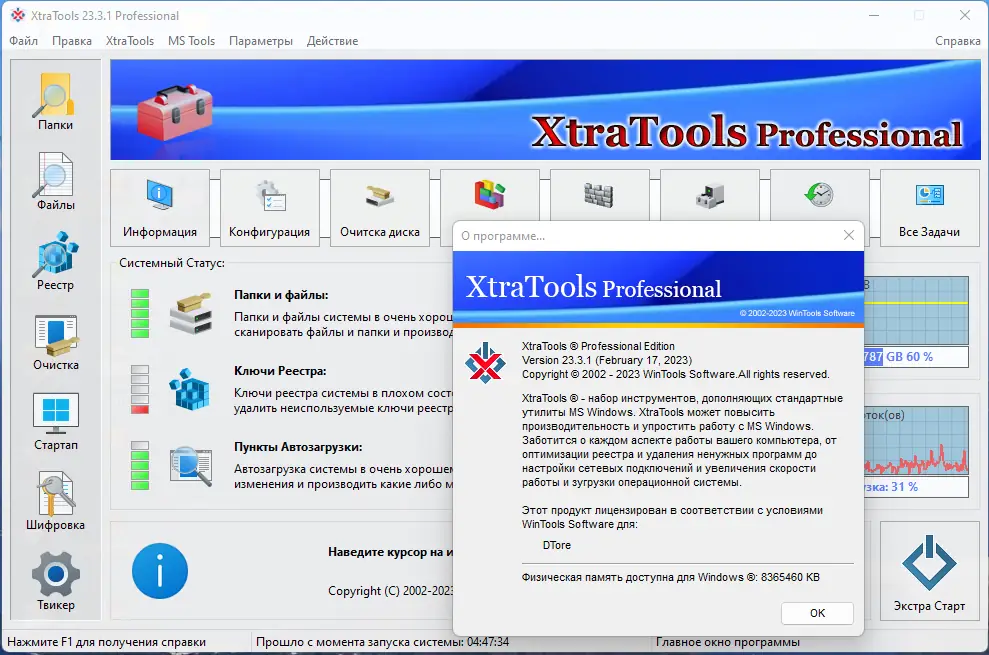989x655 pixels.
Task: Click the disk usage bar showing 60 %
Action: click(916, 357)
